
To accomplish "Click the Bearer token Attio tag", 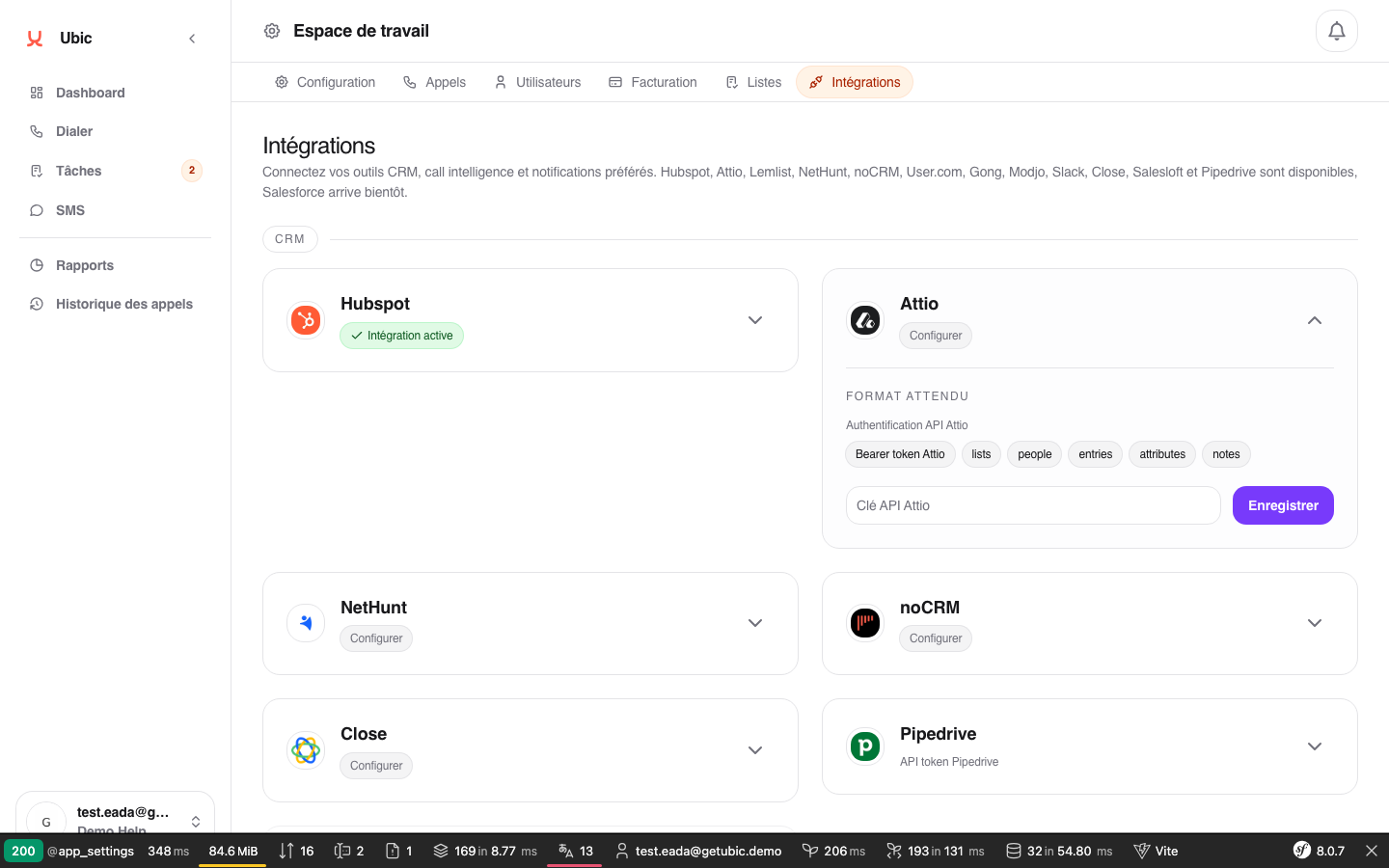I will click(x=900, y=454).
